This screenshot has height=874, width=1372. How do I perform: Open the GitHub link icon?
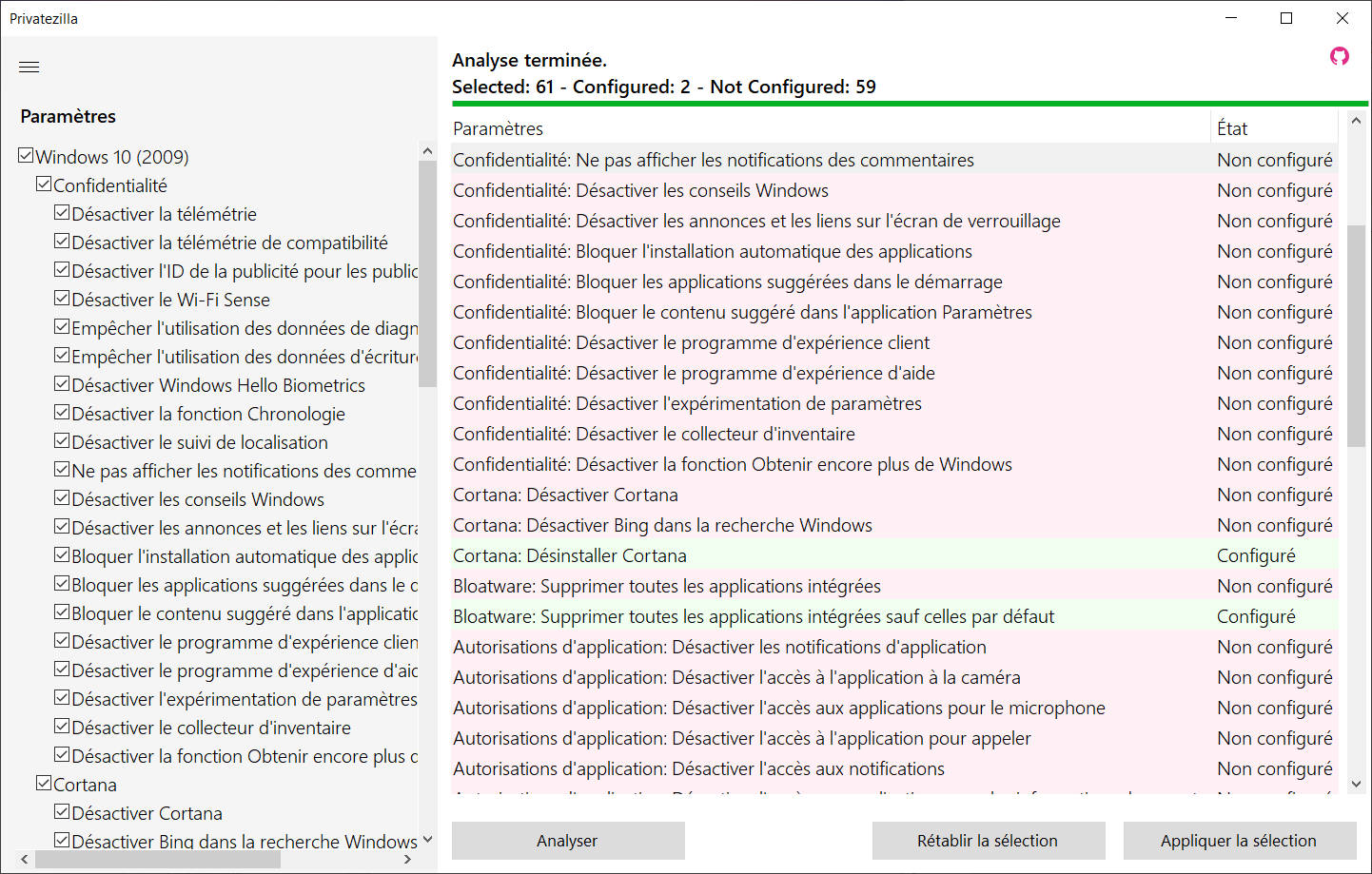click(x=1340, y=56)
